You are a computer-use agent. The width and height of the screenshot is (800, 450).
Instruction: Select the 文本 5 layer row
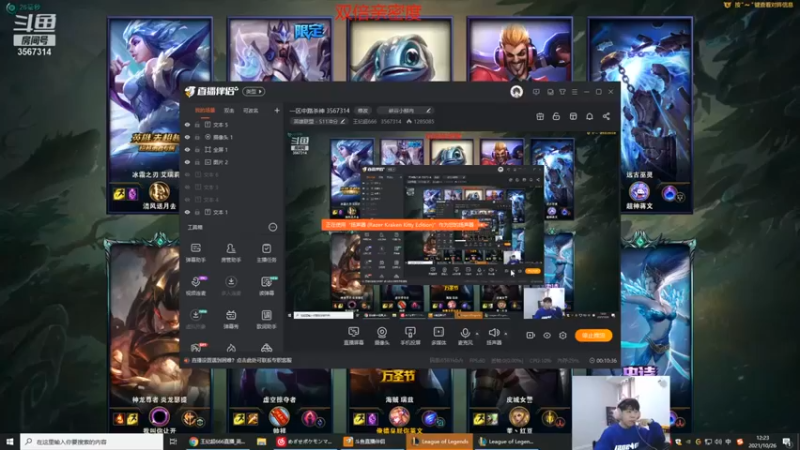click(x=232, y=124)
